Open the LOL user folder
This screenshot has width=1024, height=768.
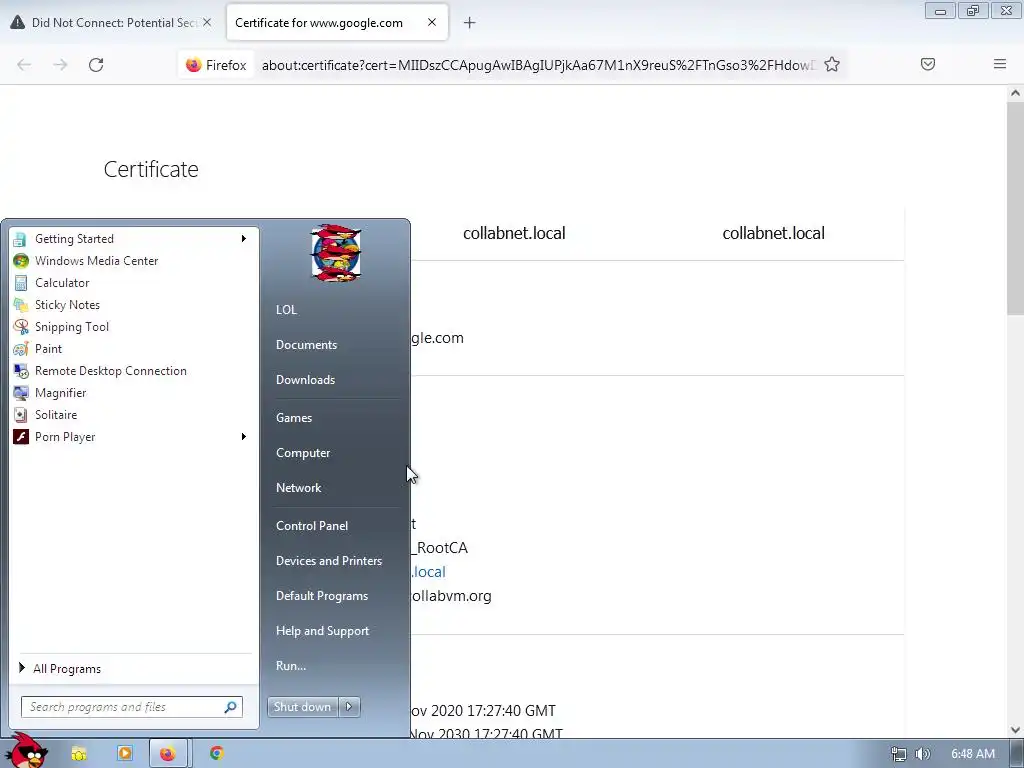pyautogui.click(x=286, y=310)
